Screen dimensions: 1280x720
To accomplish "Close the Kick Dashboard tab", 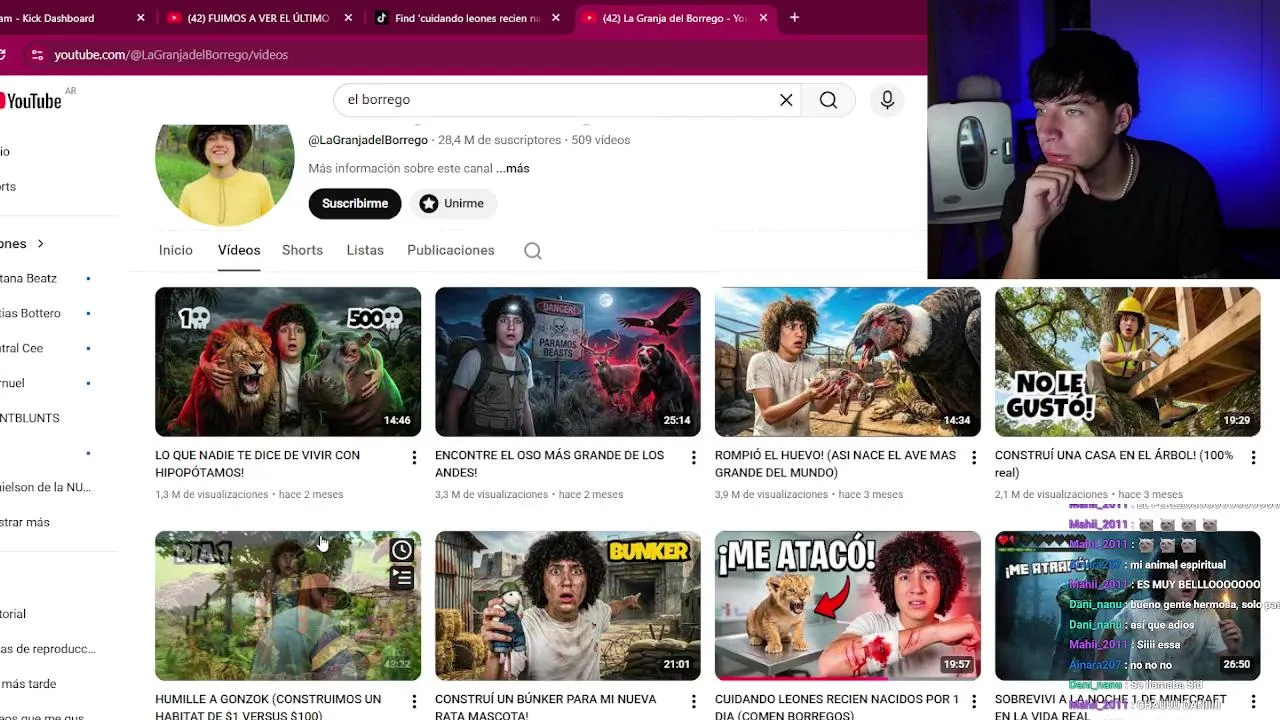I will click(x=140, y=18).
